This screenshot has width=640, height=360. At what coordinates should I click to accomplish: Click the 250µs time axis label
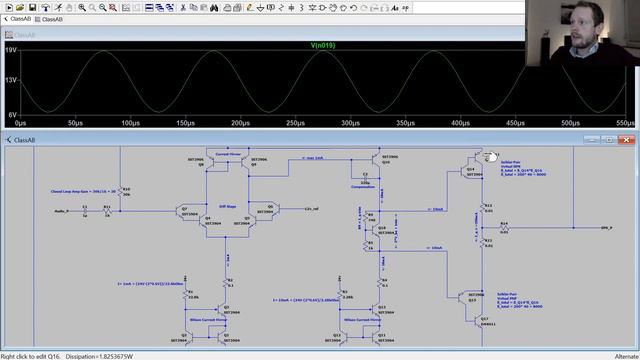295,123
